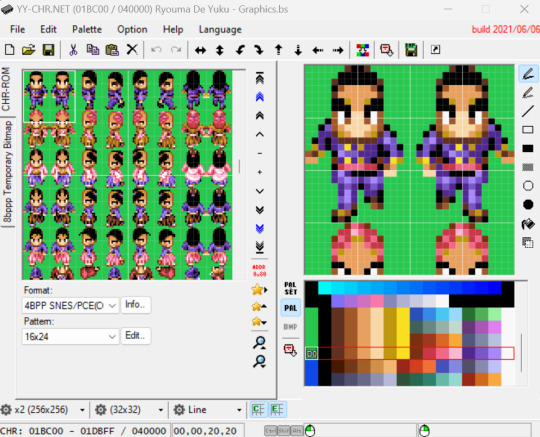Screen dimensions: 540x437
Task: Open the Help menu
Action: (173, 30)
